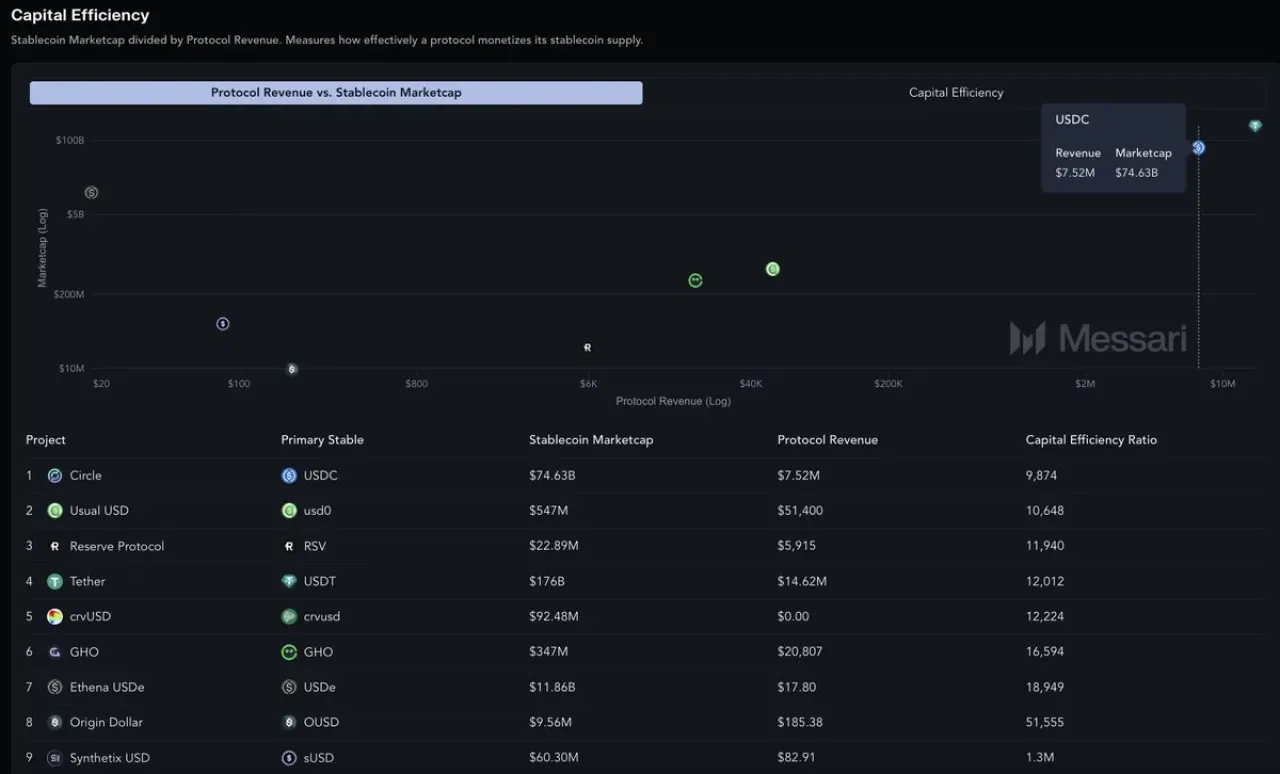This screenshot has width=1280, height=774.
Task: Click the $14.62M protocol revenue value
Action: click(802, 582)
